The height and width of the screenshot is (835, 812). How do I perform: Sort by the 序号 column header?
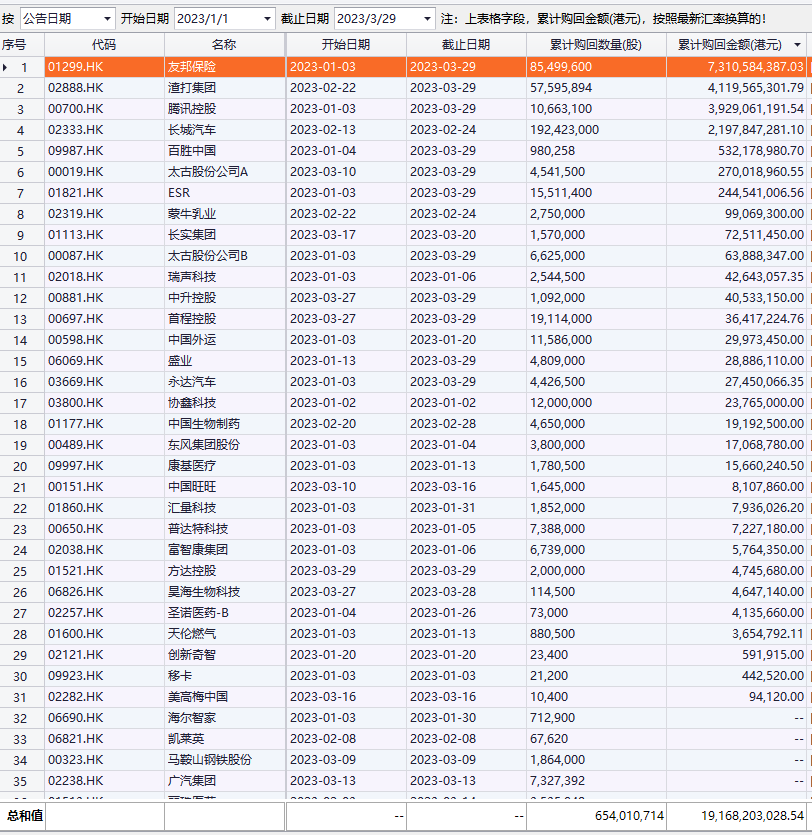[22, 45]
